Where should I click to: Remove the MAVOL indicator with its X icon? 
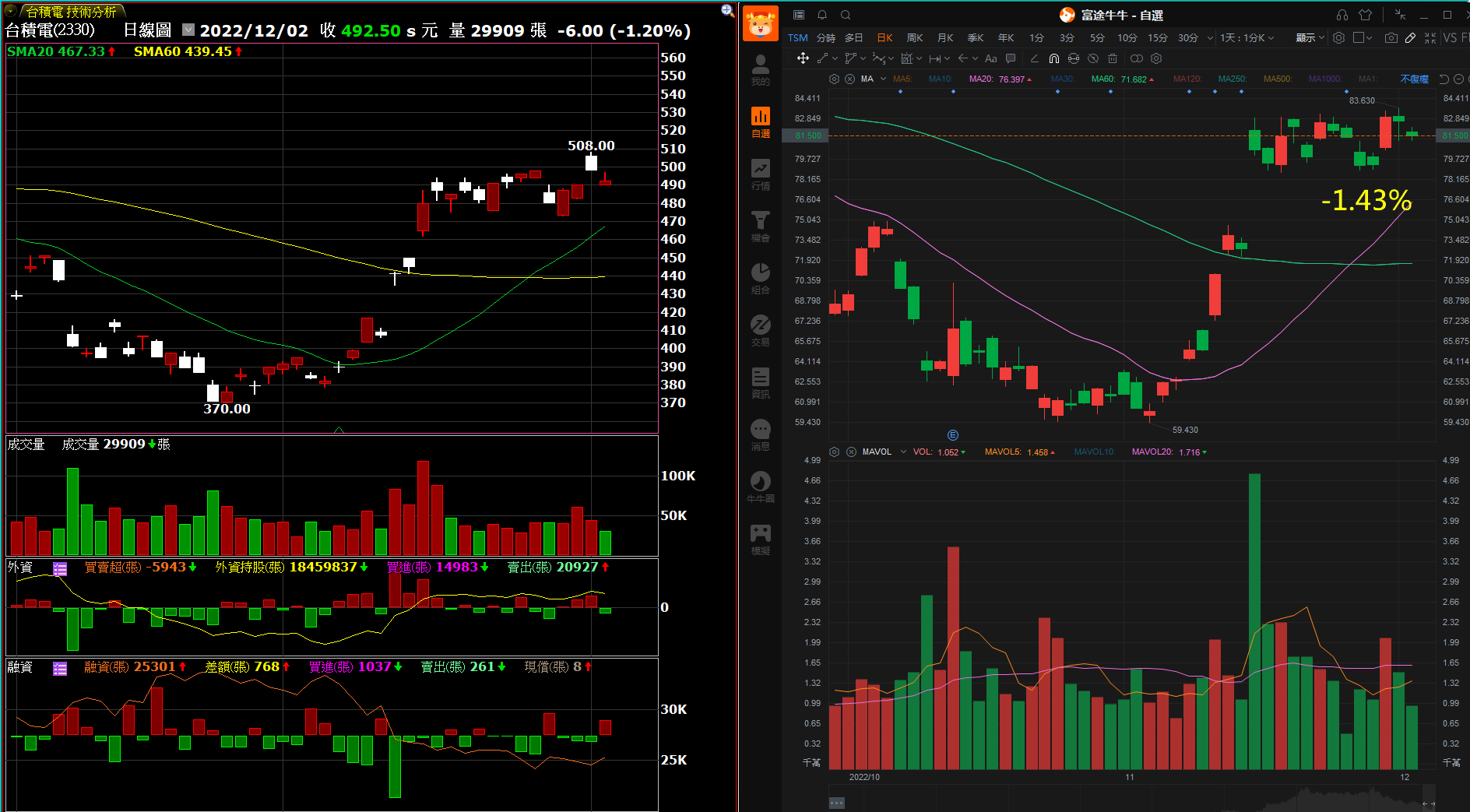coord(851,452)
